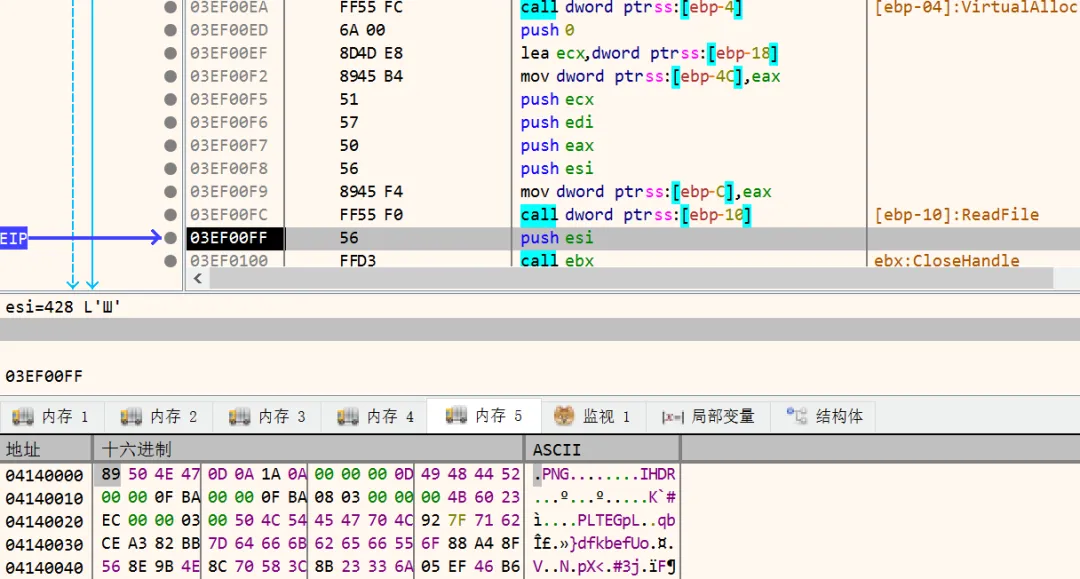Click the esi=428 info line

[63, 307]
